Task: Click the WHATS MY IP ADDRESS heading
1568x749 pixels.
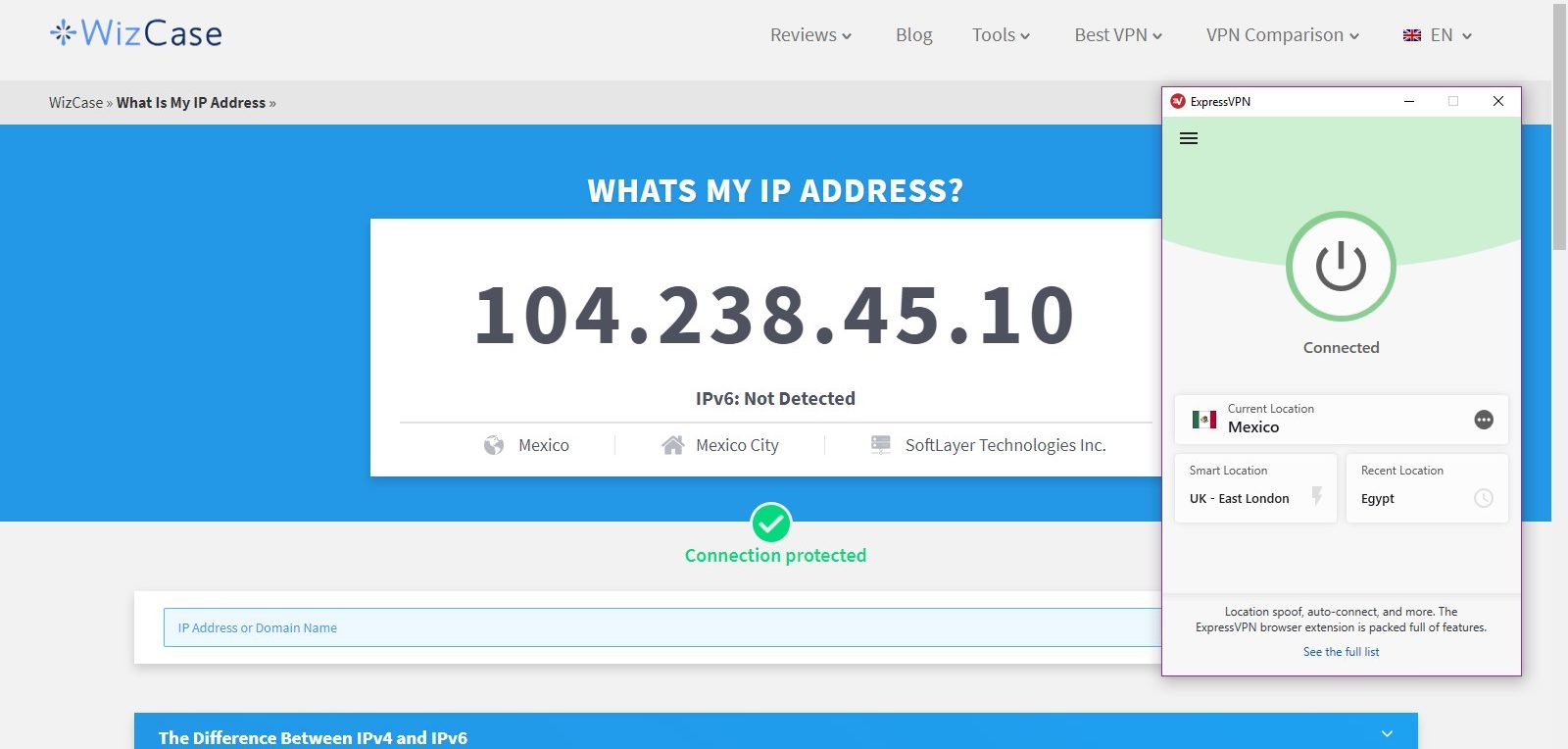Action: pyautogui.click(x=775, y=190)
